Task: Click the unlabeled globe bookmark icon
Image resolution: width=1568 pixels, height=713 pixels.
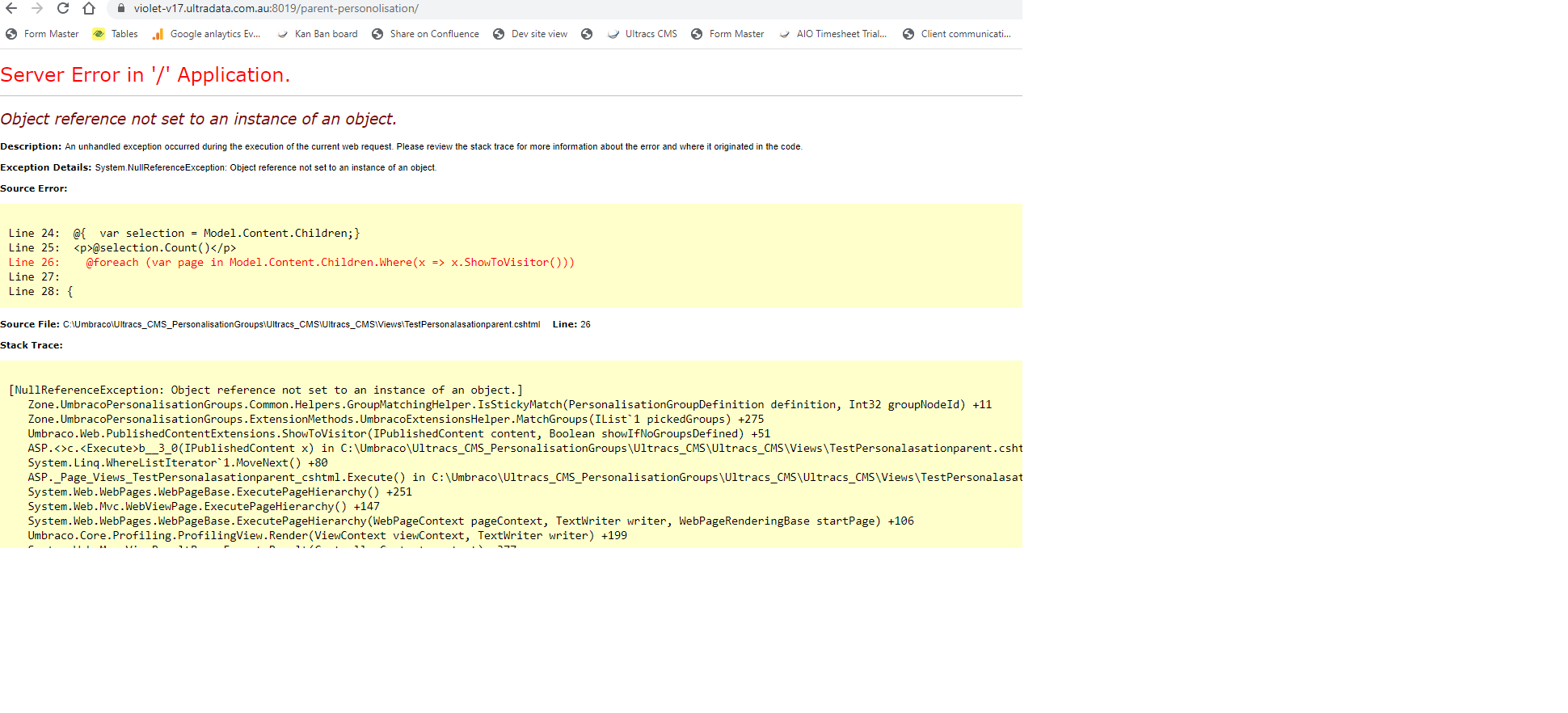Action: [x=587, y=34]
